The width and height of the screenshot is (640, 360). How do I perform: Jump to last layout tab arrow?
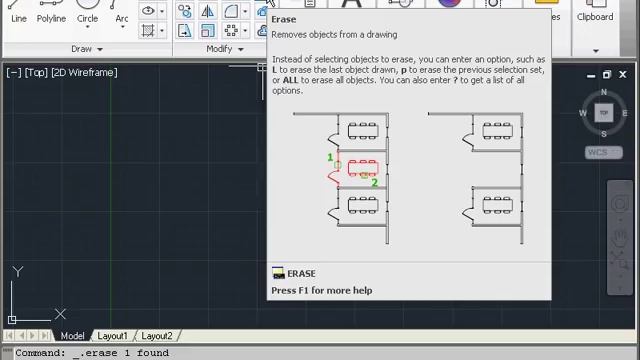tap(44, 336)
